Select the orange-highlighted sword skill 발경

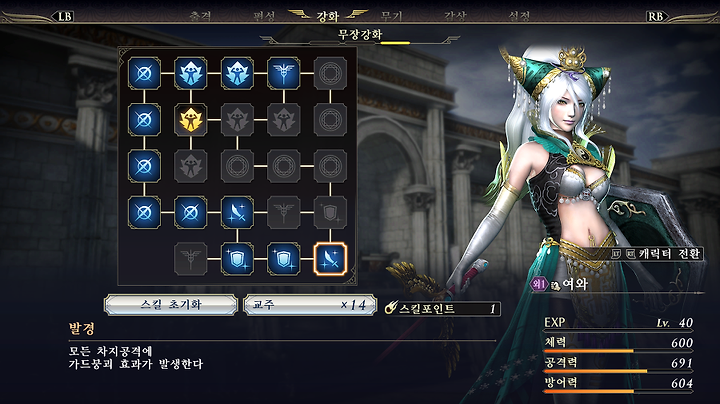[330, 259]
